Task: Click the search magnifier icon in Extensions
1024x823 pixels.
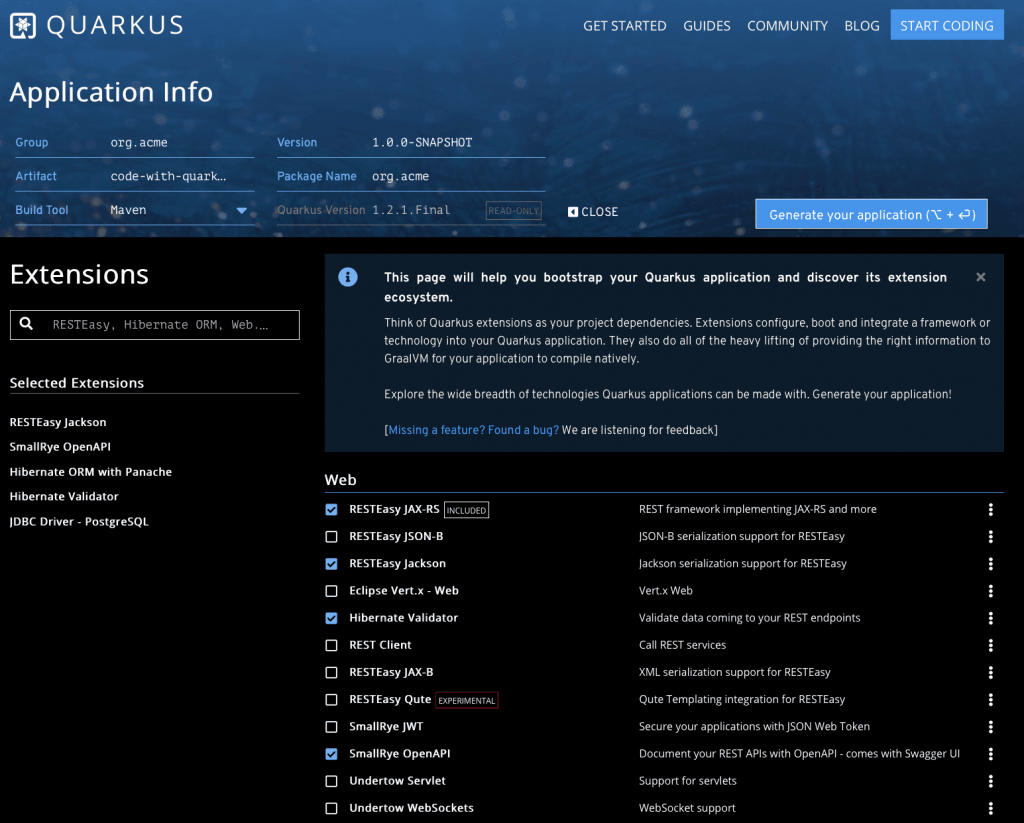Action: [x=26, y=323]
